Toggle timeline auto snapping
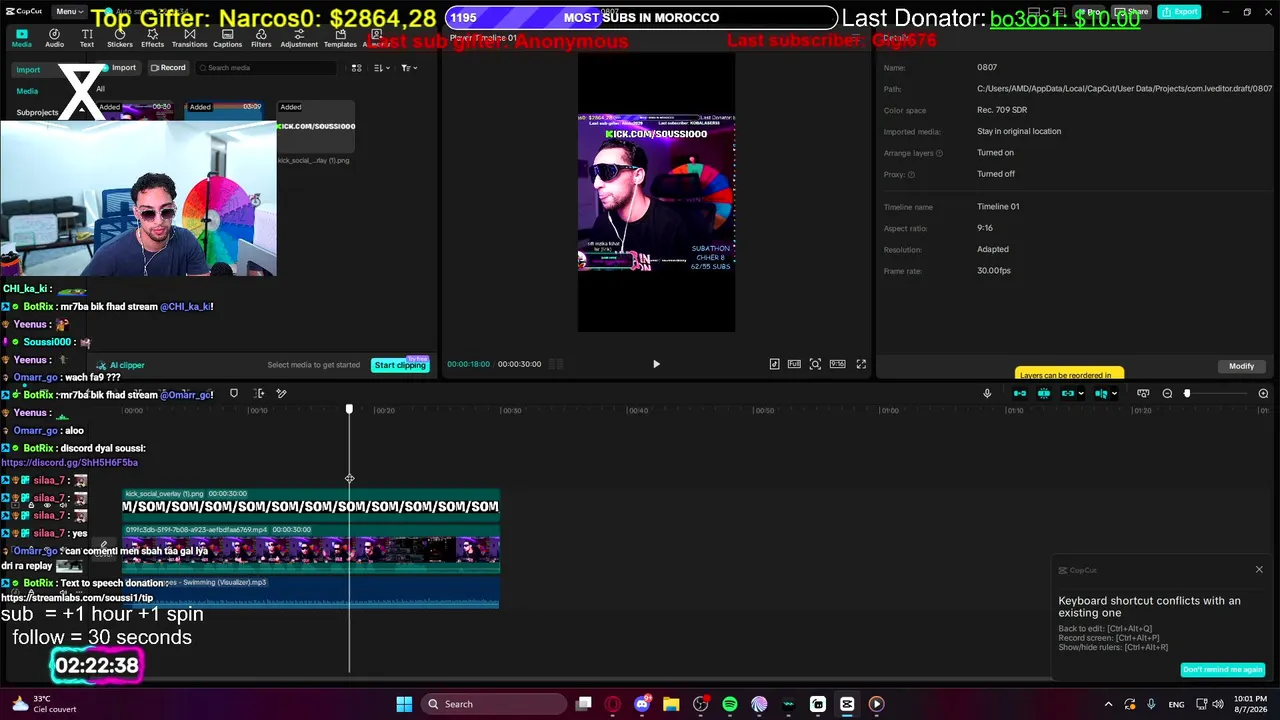Image resolution: width=1280 pixels, height=720 pixels. (x=1044, y=394)
